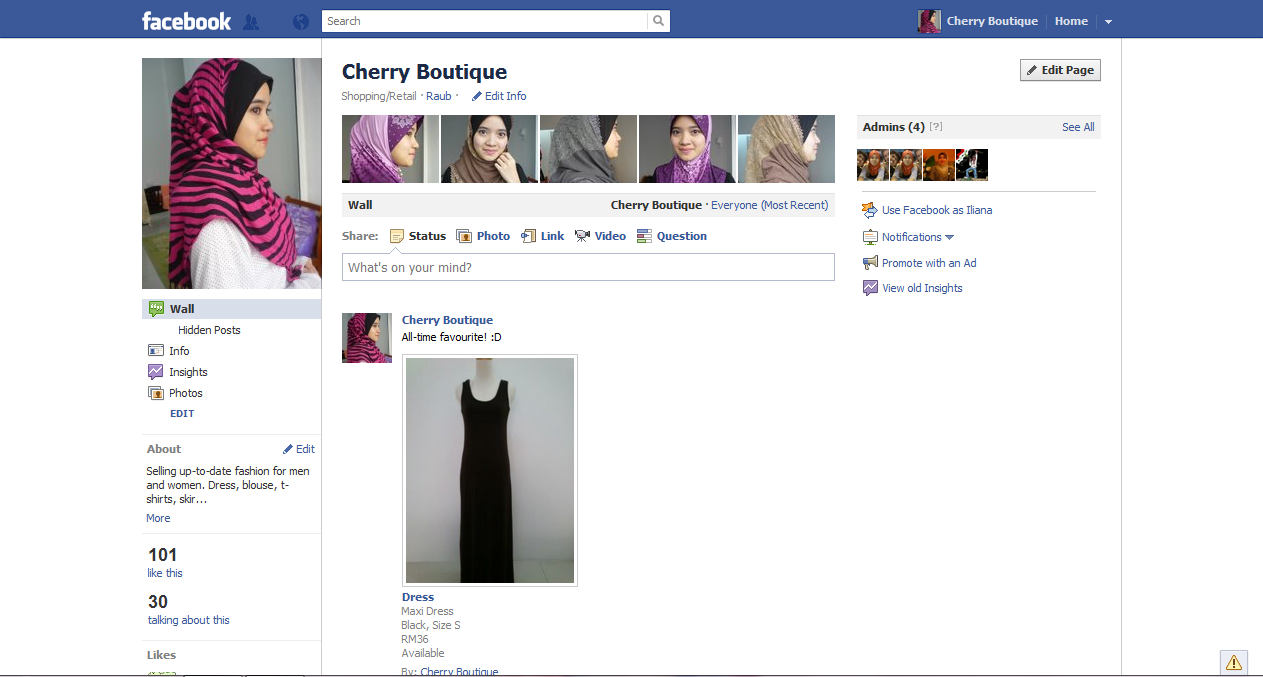1263x677 pixels.
Task: Click the Photo share icon
Action: 464,236
